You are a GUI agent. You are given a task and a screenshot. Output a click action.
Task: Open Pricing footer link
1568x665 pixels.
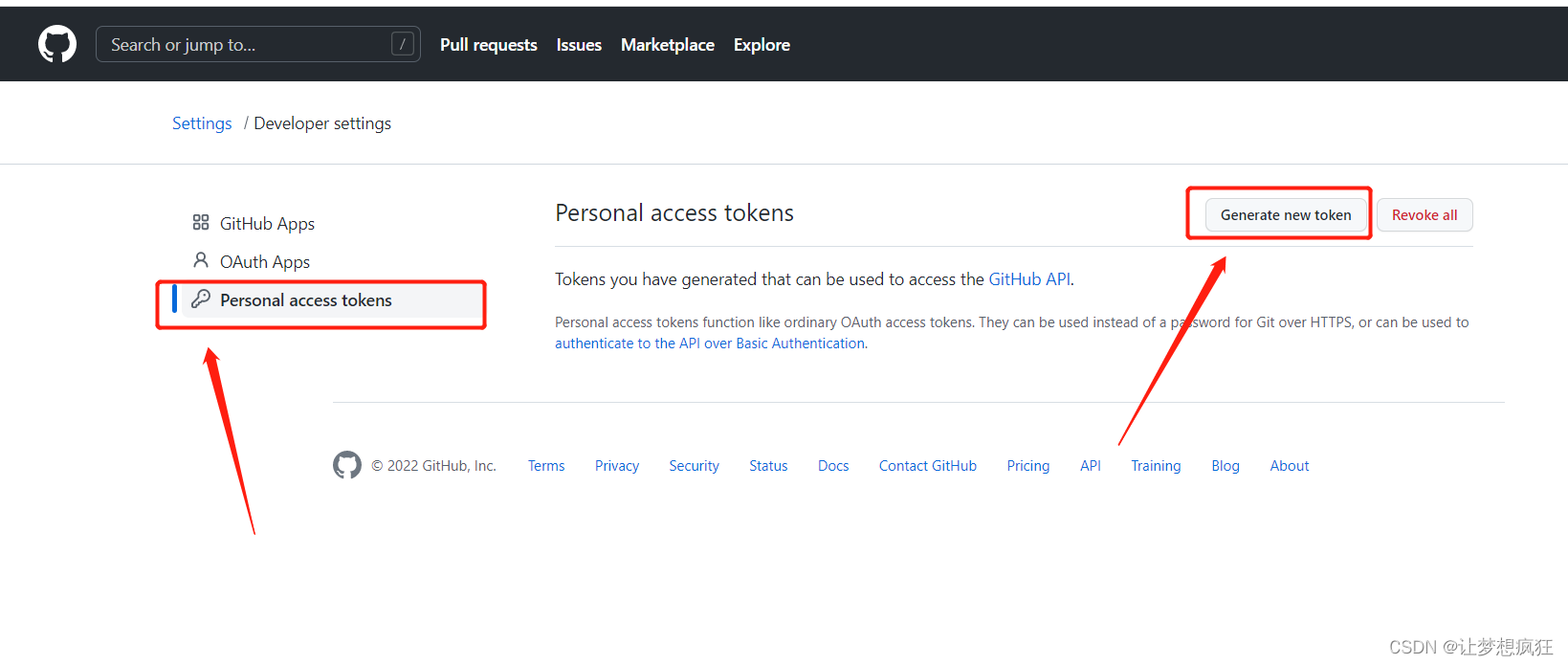coord(1028,466)
